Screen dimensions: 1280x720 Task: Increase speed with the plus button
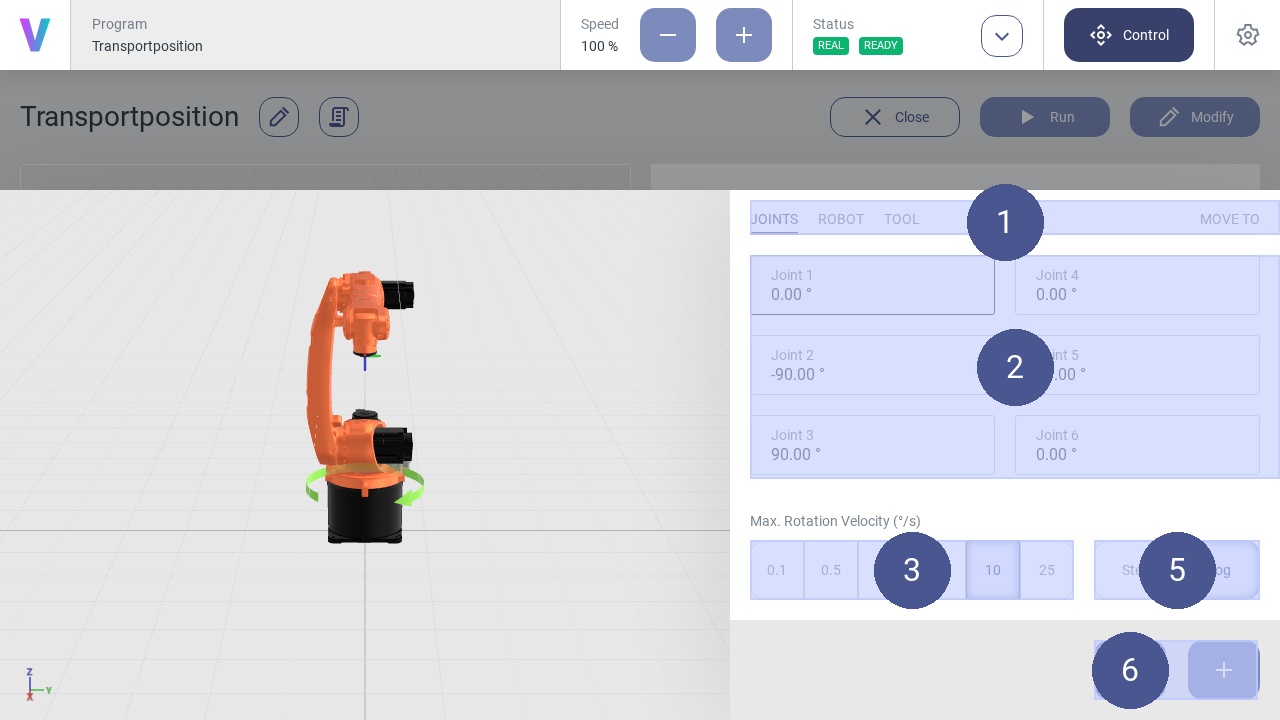(x=744, y=35)
